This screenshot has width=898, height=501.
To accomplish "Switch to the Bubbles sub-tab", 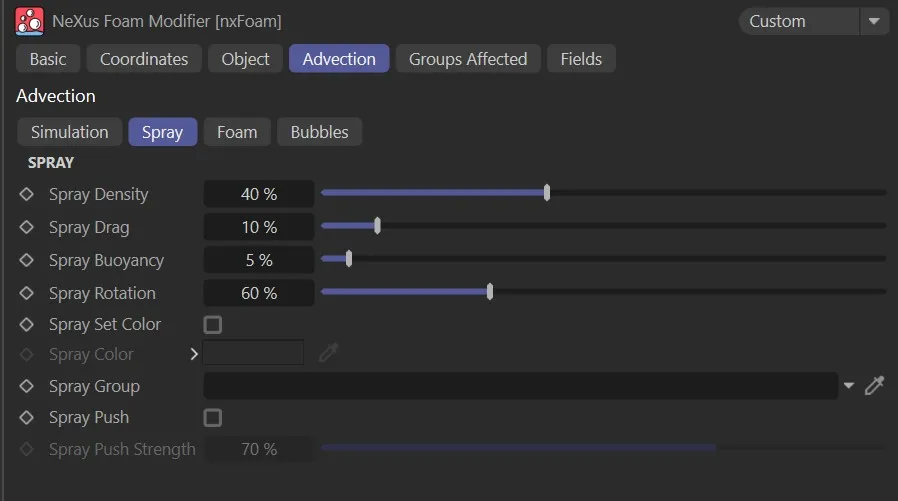I will click(320, 132).
